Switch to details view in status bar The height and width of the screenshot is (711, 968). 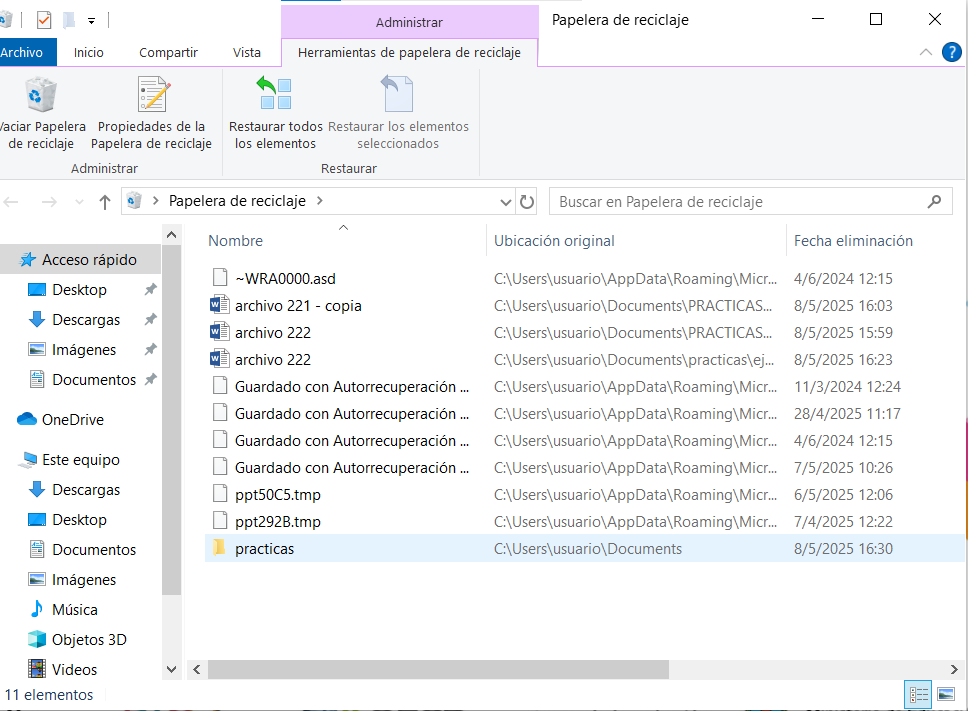pos(918,695)
